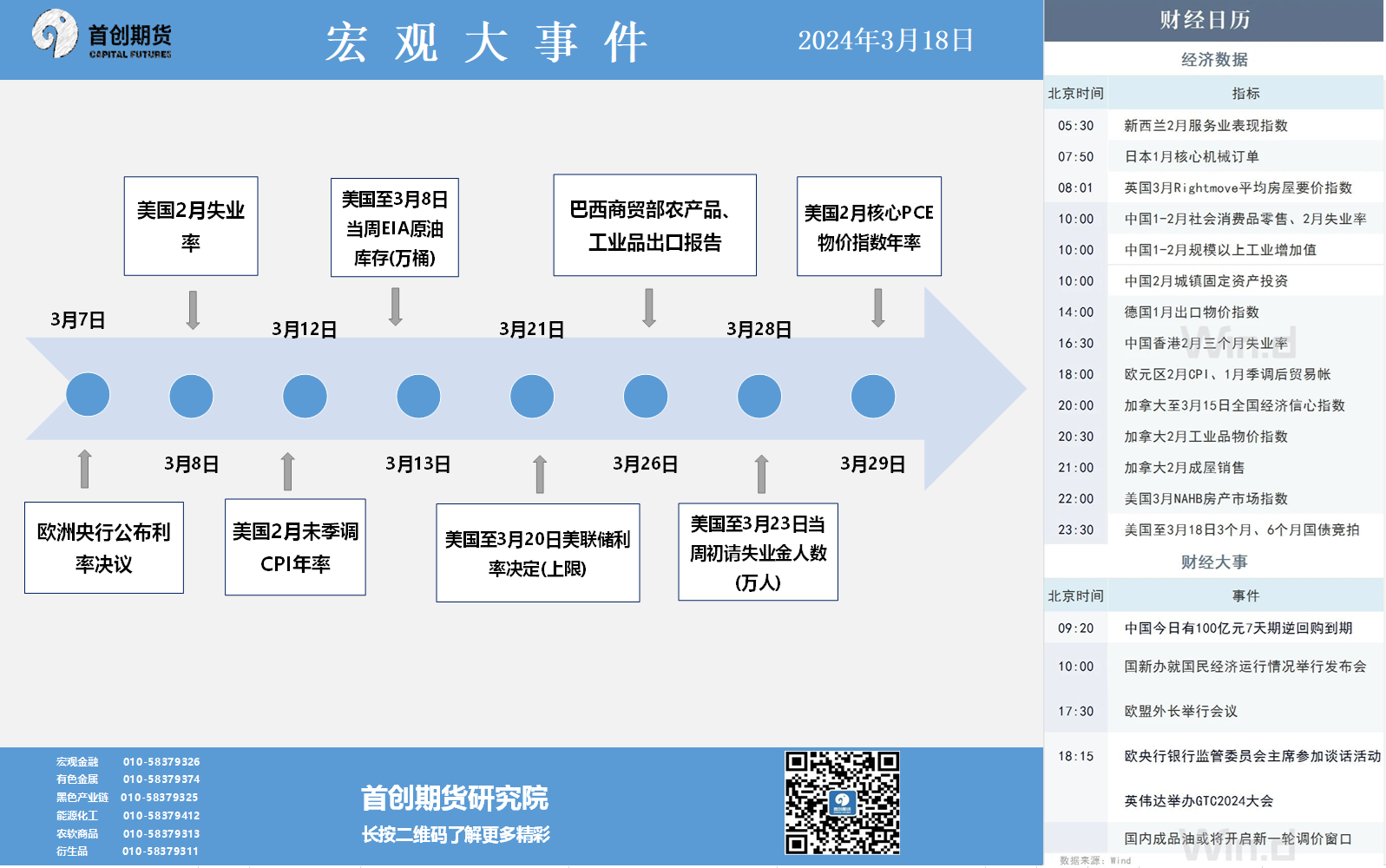Click the 长按二维码了解更多精彩 caption
The width and height of the screenshot is (1386, 868).
pyautogui.click(x=456, y=834)
